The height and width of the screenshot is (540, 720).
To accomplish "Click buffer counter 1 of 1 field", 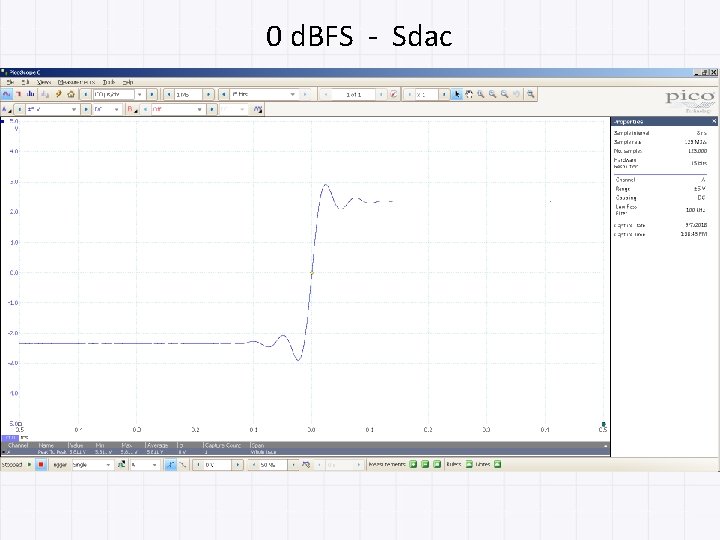I will coord(353,94).
